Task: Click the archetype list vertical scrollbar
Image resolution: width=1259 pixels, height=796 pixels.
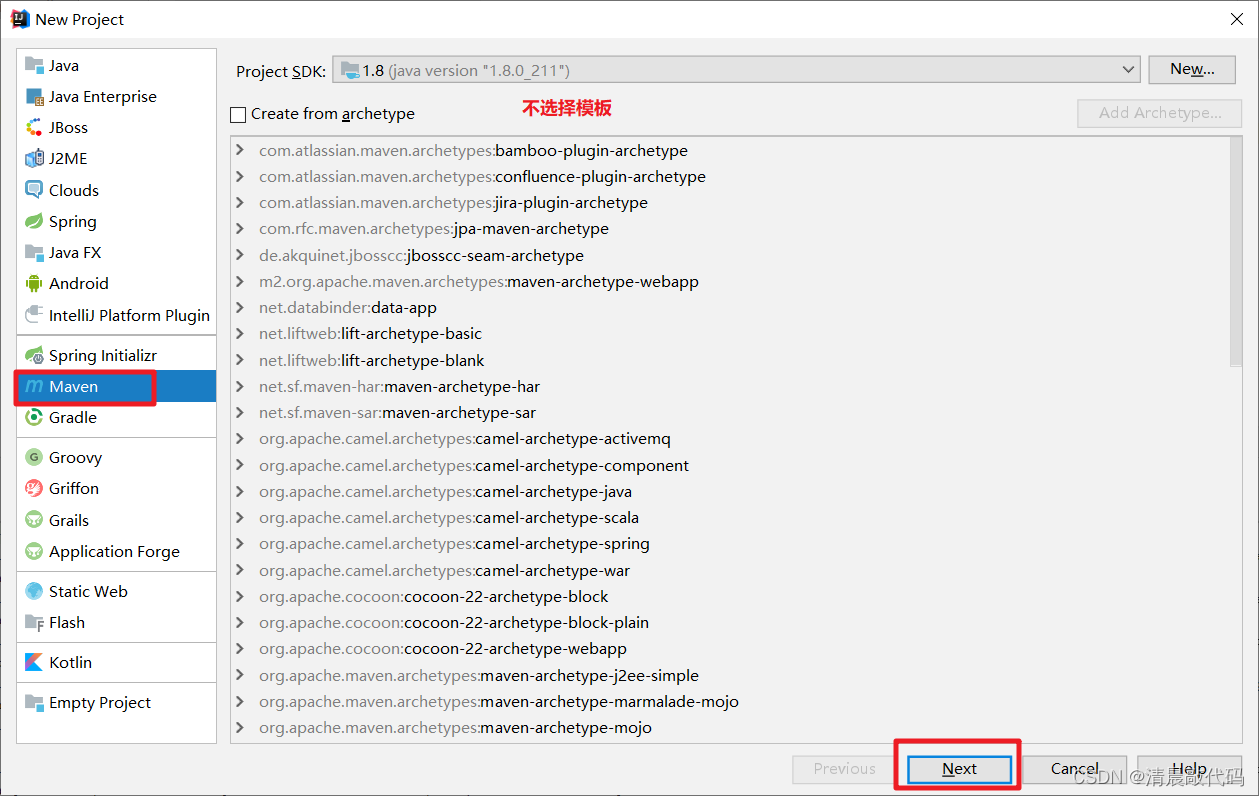Action: click(x=1236, y=250)
